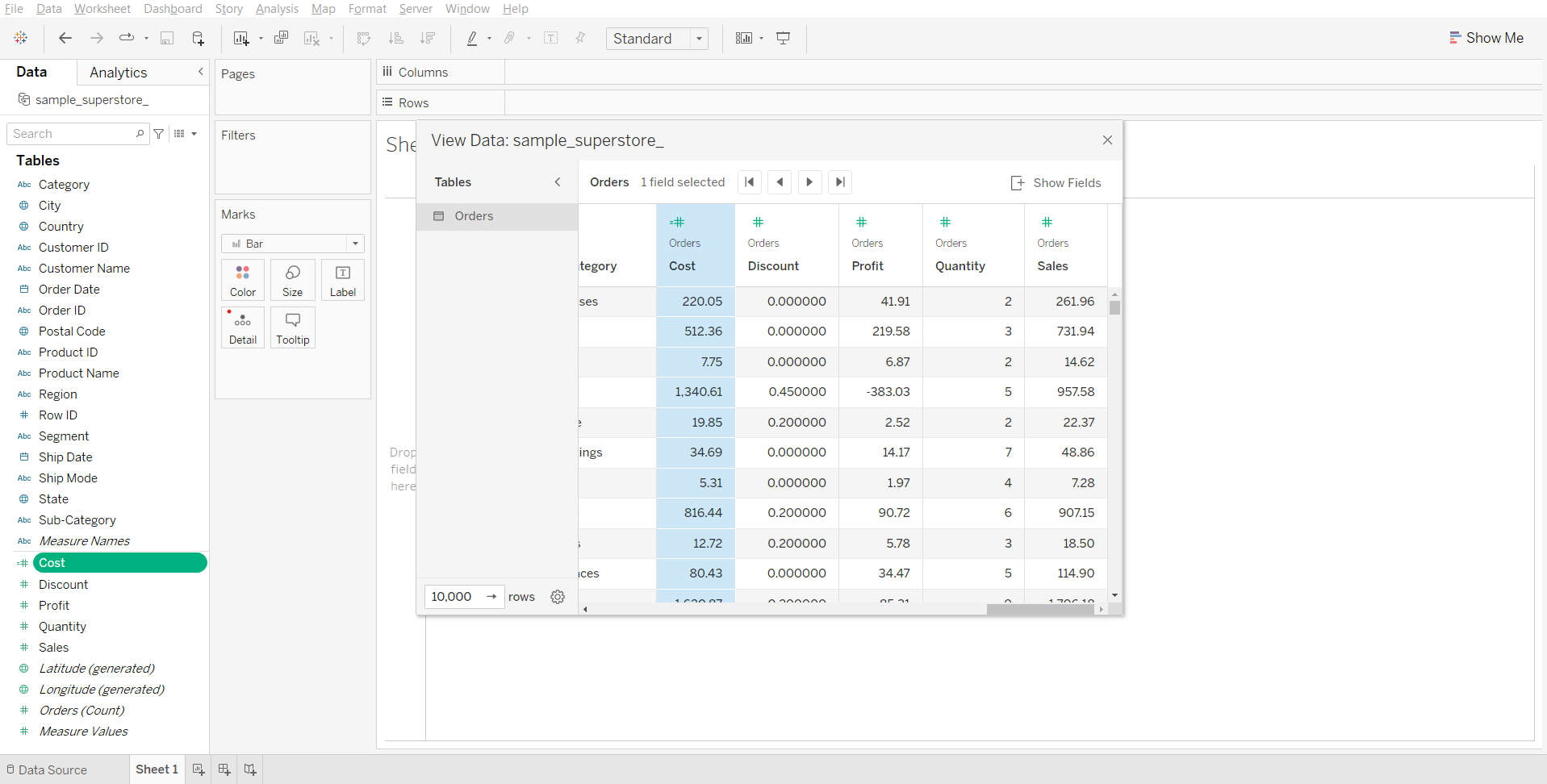Screen dimensions: 1547x784
Task: Select the Orders table in list
Action: (x=474, y=216)
